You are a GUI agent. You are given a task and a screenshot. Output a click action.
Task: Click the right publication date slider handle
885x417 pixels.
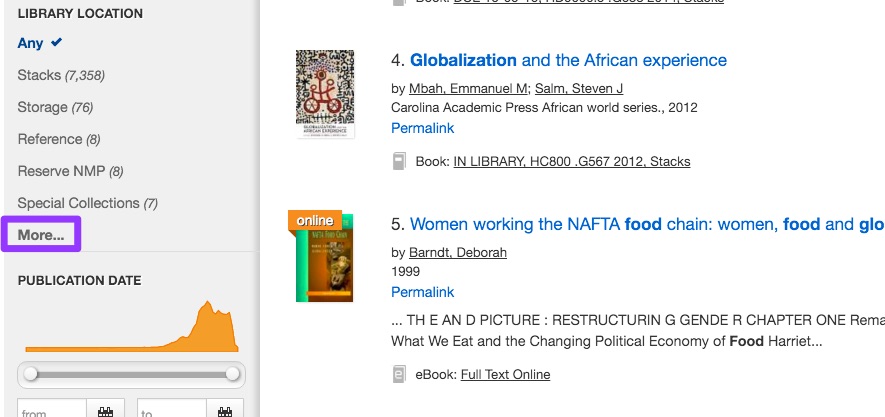pos(234,373)
